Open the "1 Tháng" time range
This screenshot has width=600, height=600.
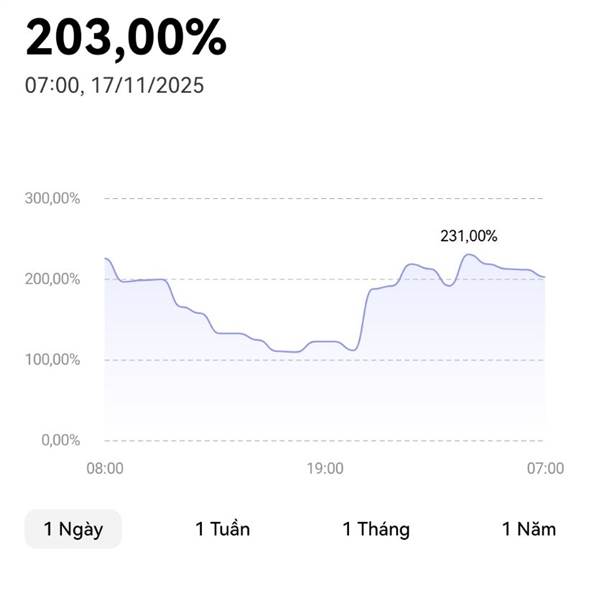(376, 529)
